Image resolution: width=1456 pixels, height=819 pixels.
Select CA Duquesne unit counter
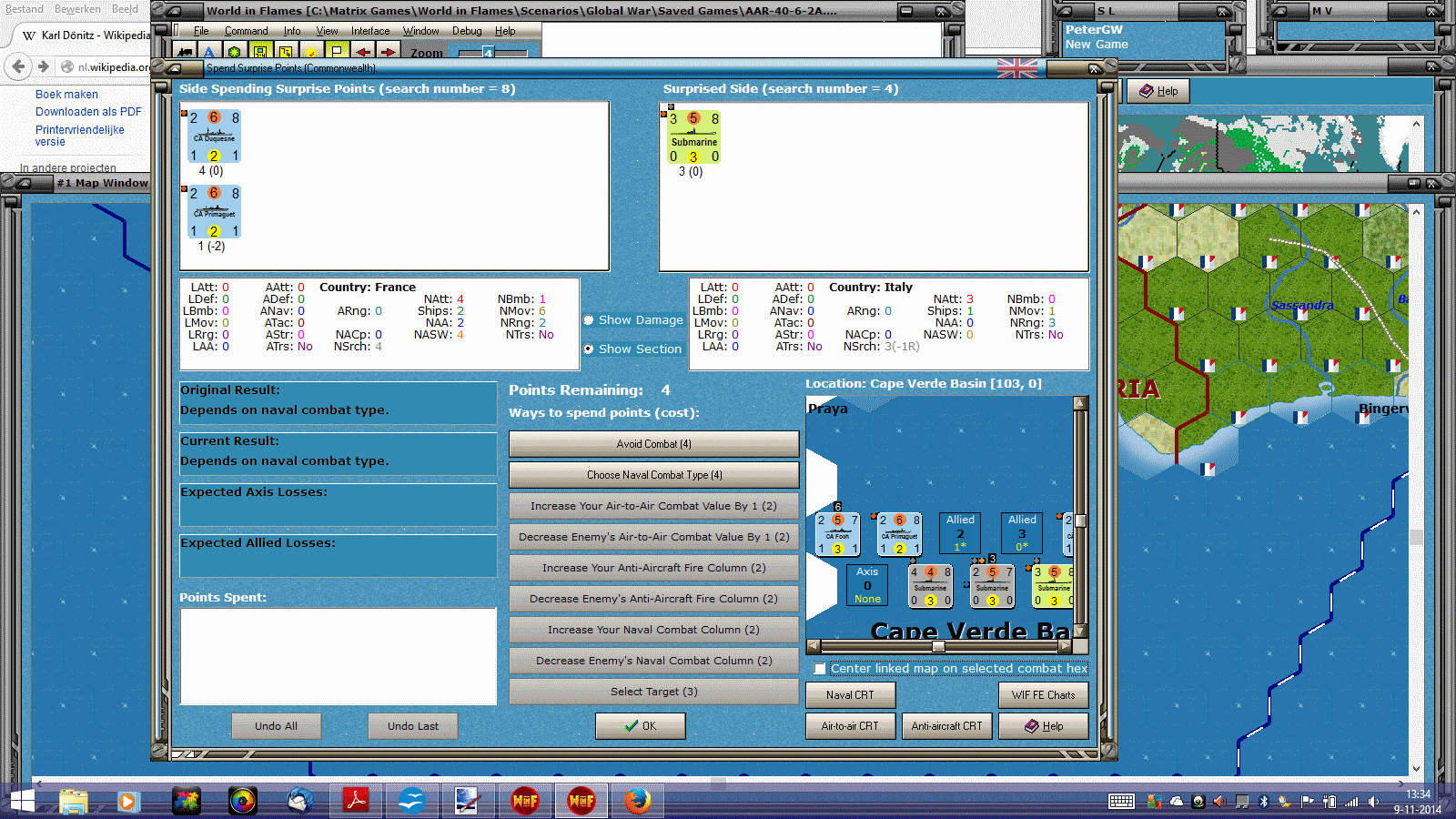point(214,136)
